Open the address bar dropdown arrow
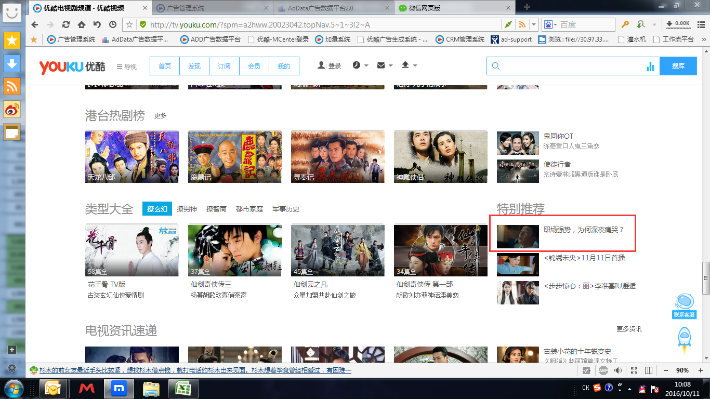The width and height of the screenshot is (710, 399). click(533, 24)
